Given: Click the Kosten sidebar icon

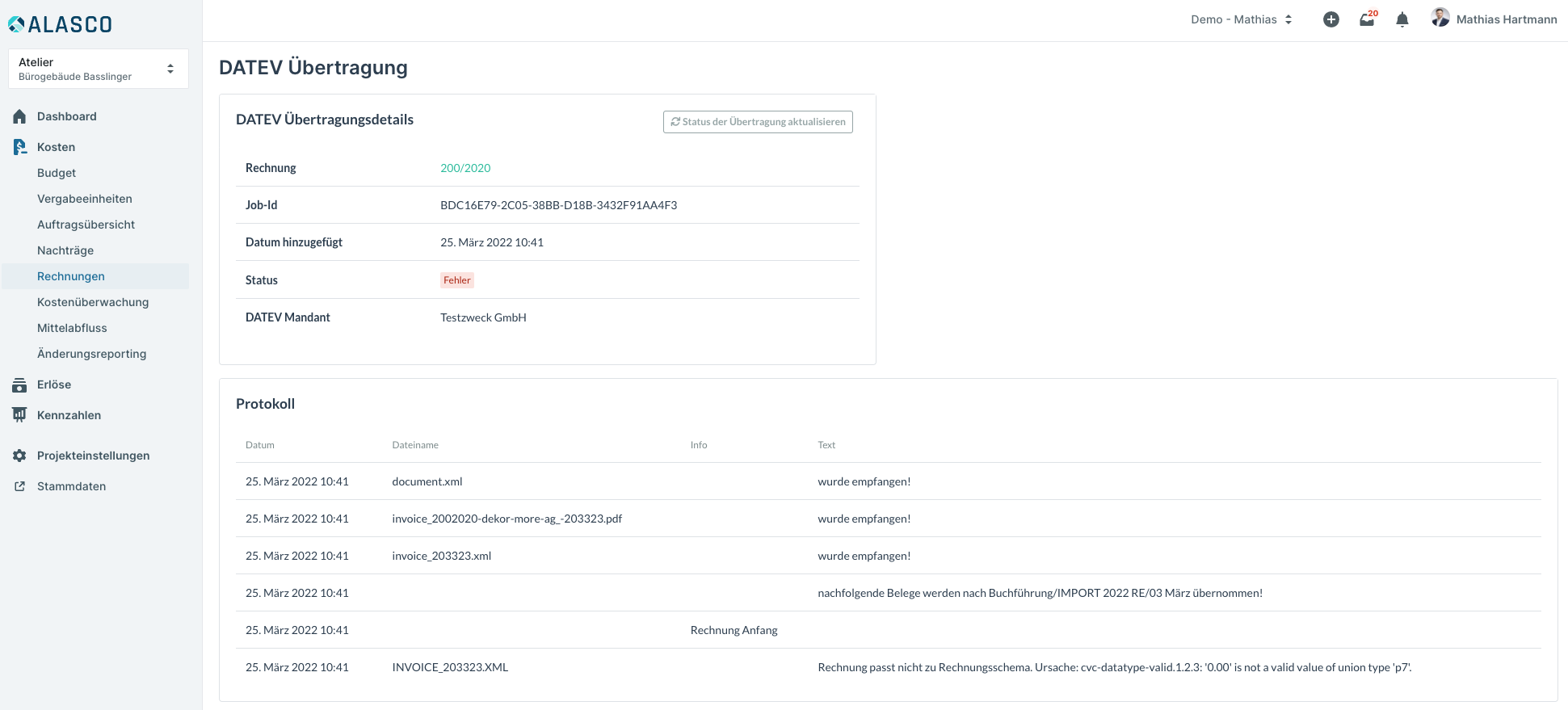Looking at the screenshot, I should pyautogui.click(x=19, y=147).
